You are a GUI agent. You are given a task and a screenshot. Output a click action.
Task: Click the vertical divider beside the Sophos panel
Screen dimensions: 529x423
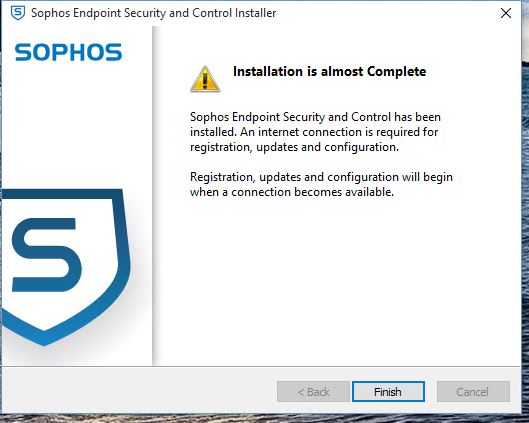click(153, 196)
